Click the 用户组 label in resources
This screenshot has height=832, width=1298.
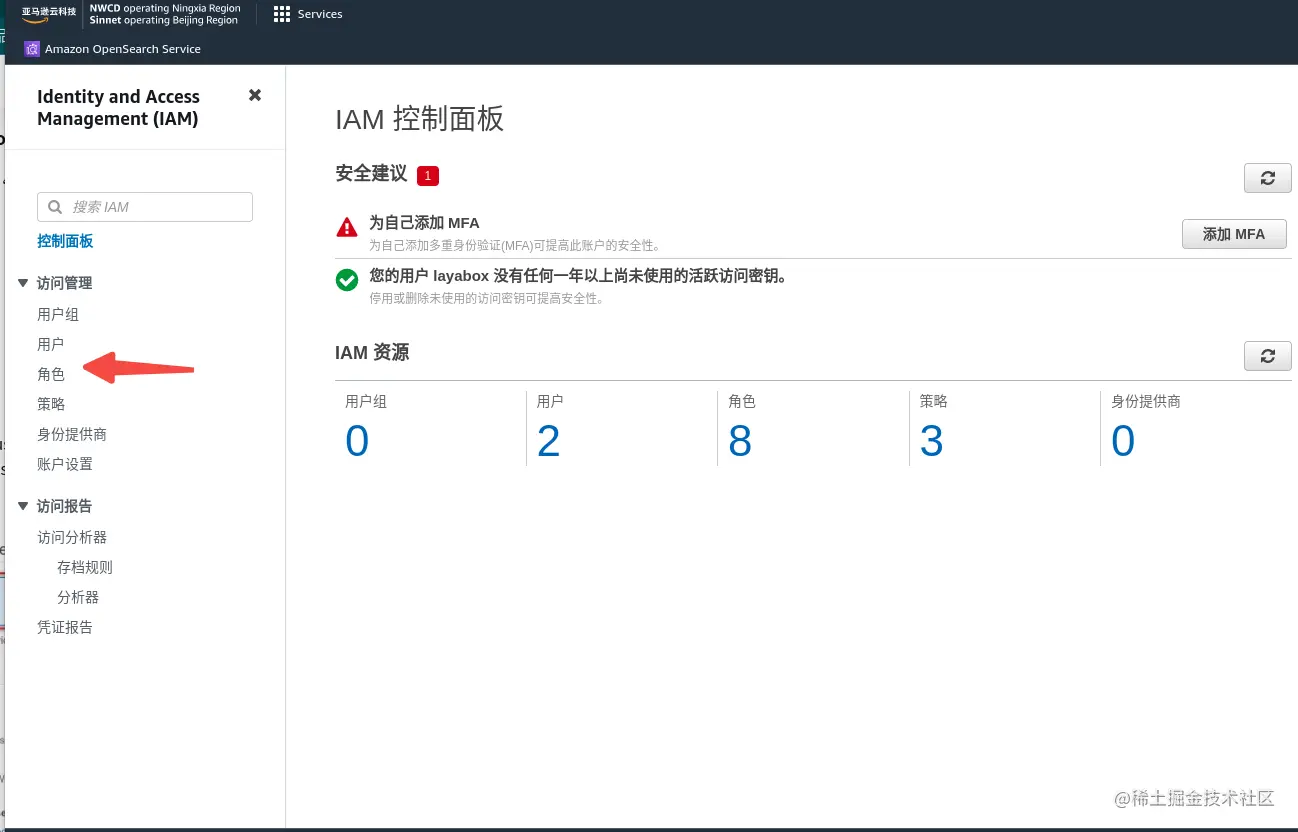coord(366,401)
